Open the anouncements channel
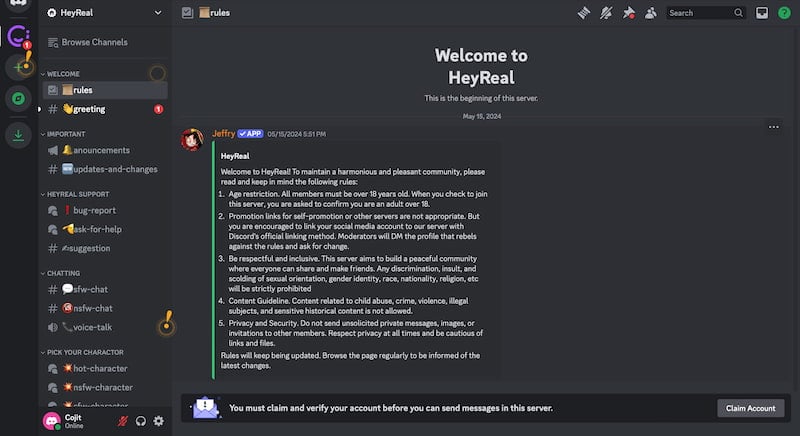 coord(105,150)
